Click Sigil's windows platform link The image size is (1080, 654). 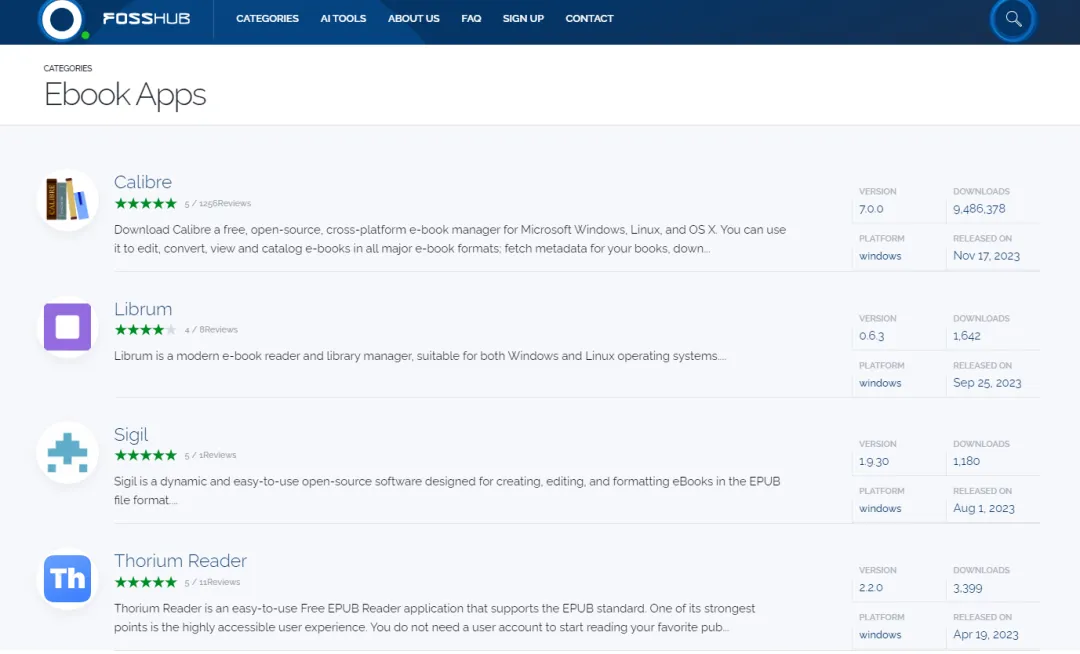[880, 508]
